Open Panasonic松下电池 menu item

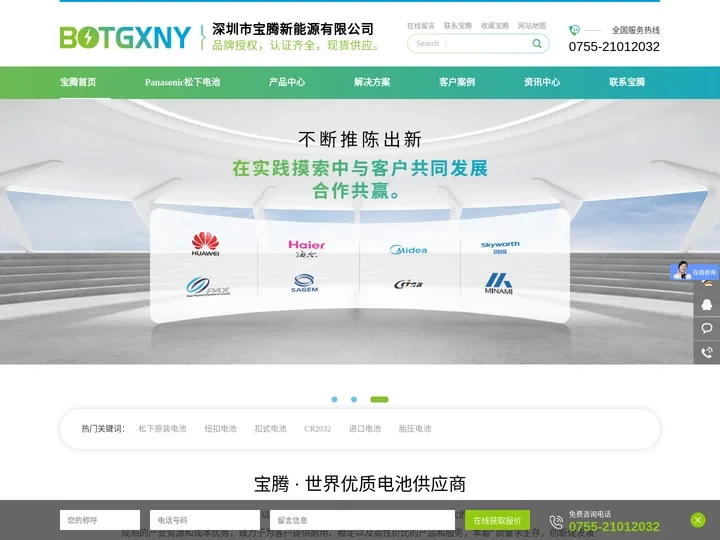(182, 82)
